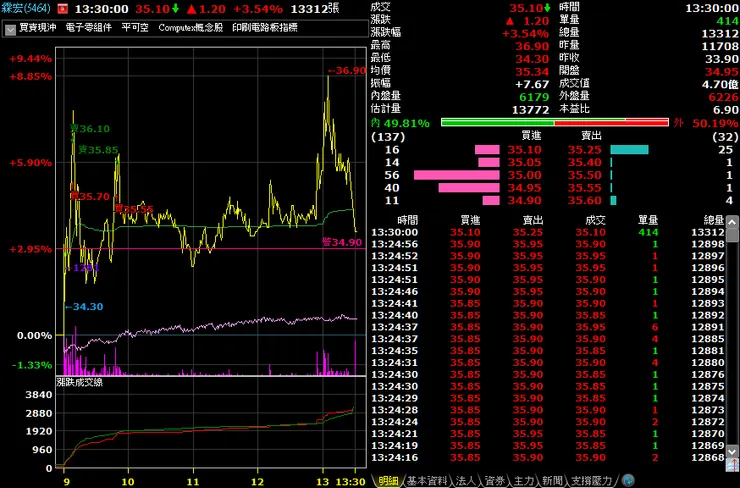Screen dimensions: 740x488
Task: Click the 開盤 value 34.95
Action: (722, 72)
